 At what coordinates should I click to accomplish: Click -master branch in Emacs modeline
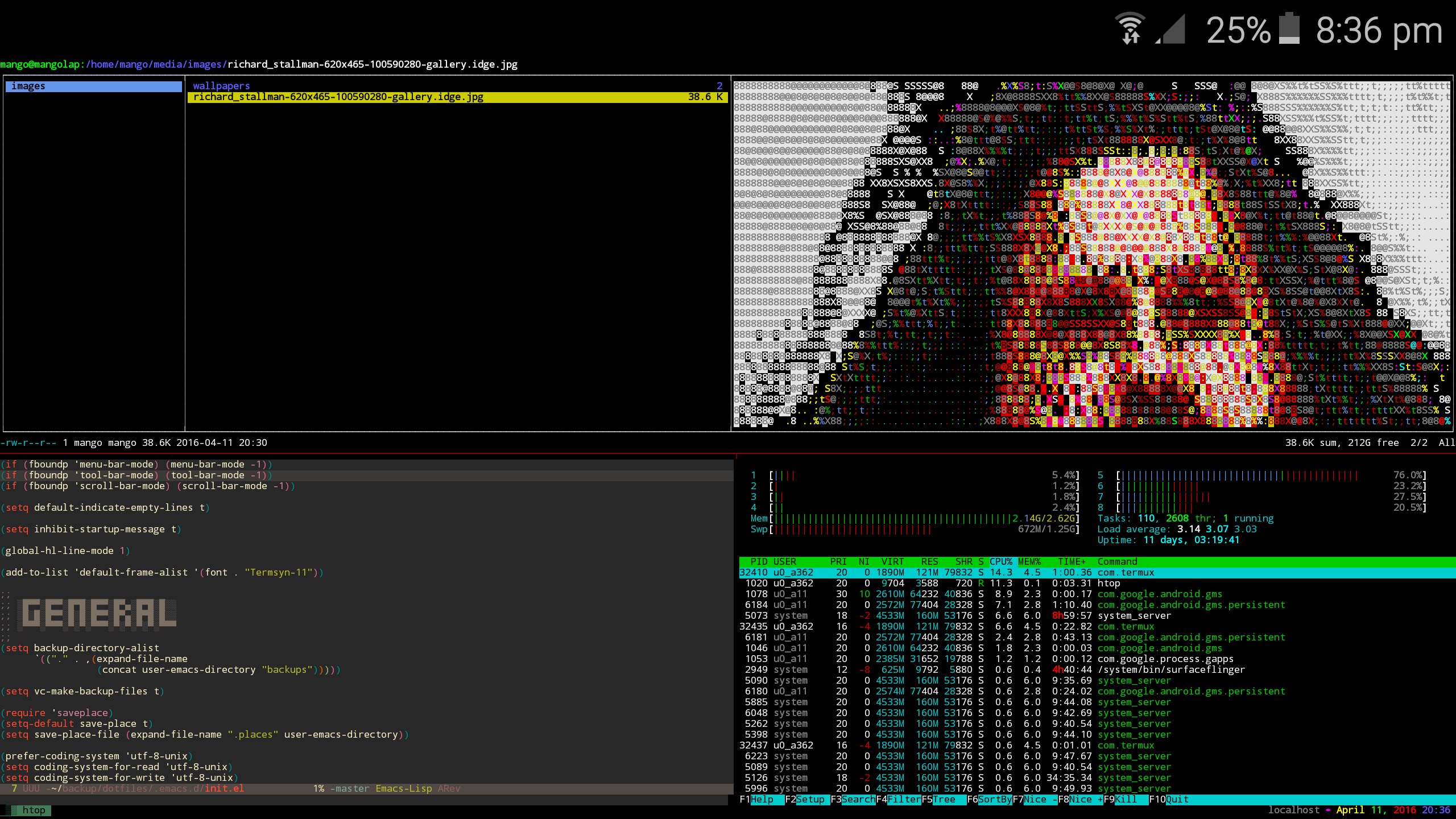[350, 788]
